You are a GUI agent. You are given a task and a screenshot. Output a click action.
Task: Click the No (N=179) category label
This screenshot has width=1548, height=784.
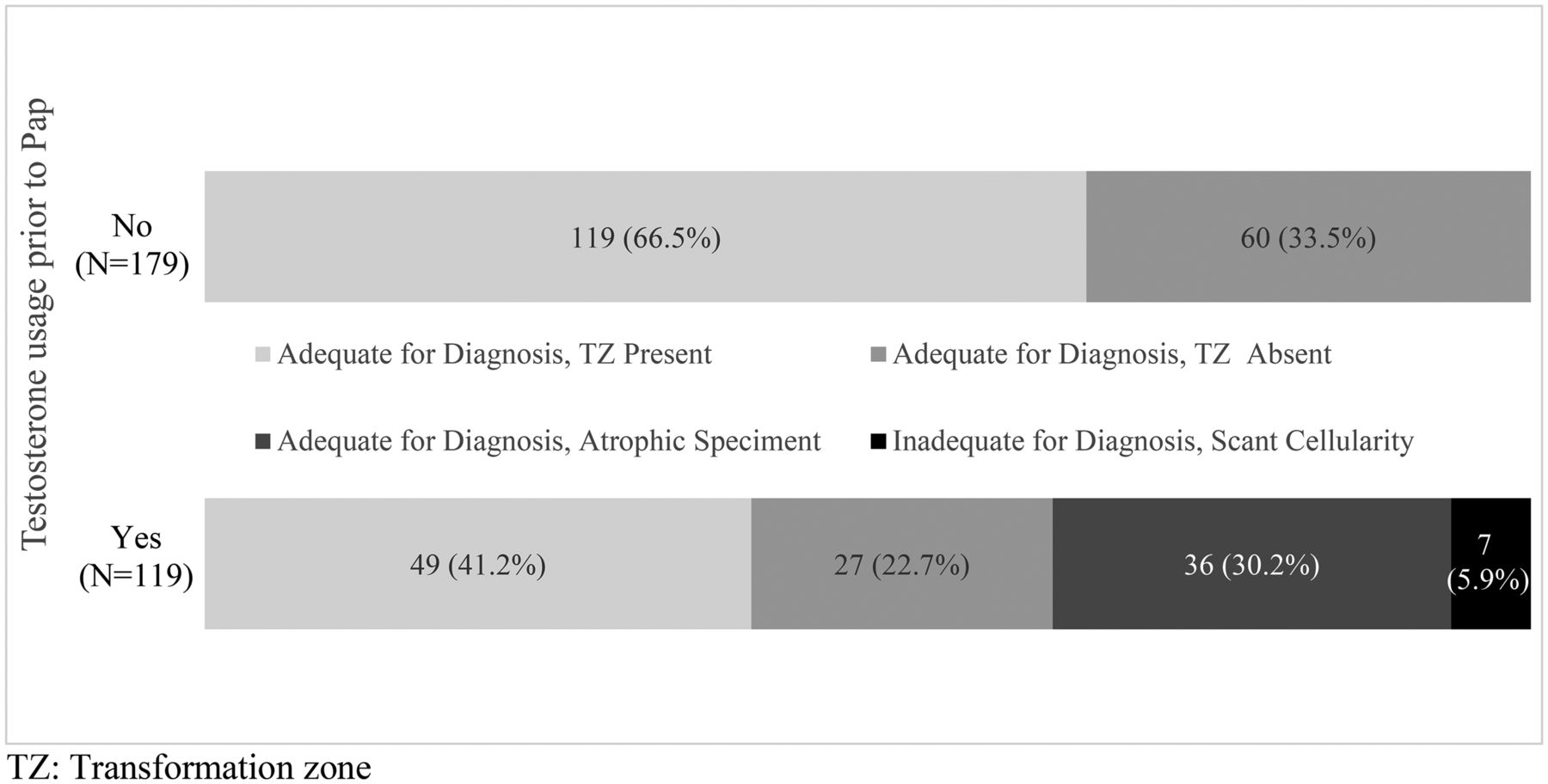pos(132,244)
